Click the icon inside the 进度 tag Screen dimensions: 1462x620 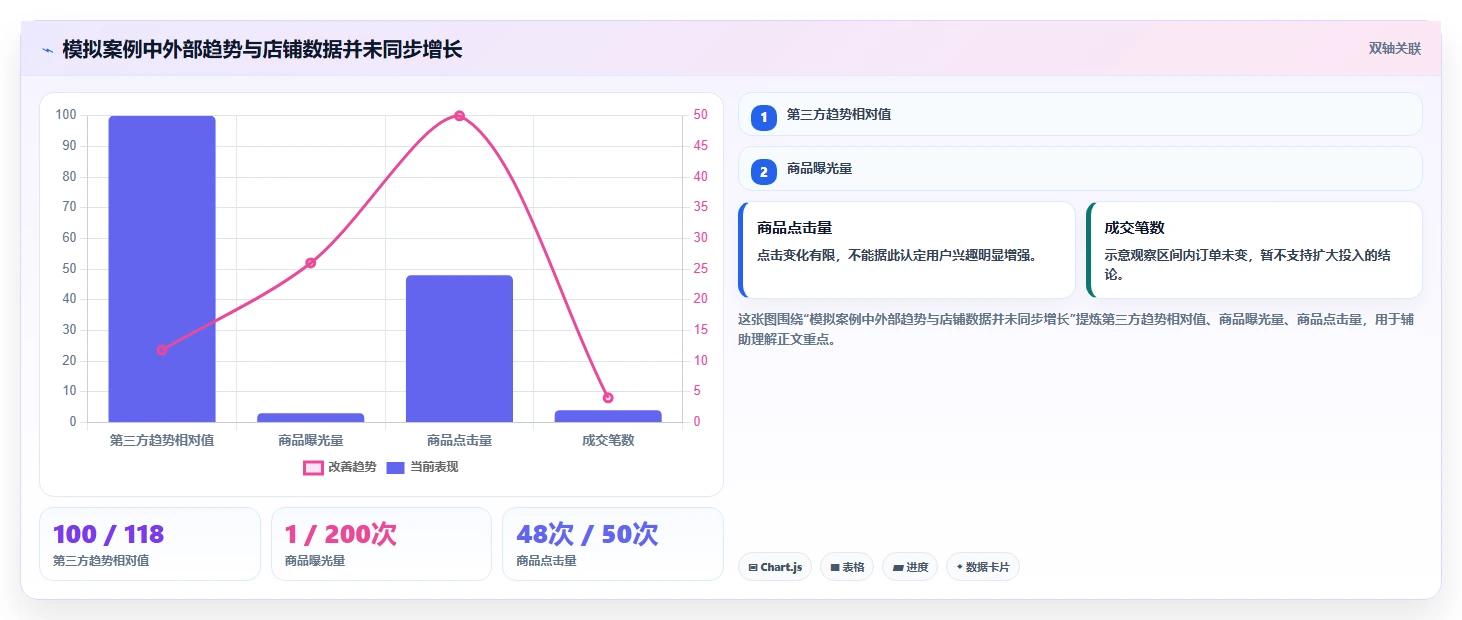click(898, 567)
